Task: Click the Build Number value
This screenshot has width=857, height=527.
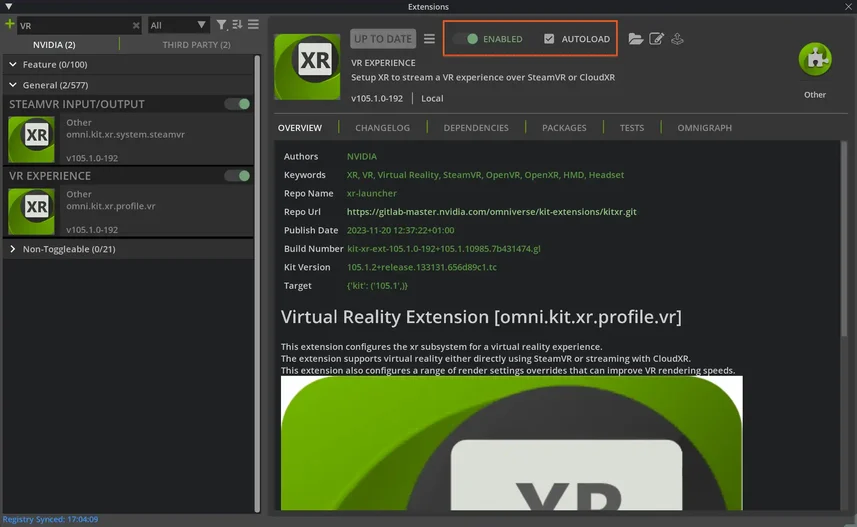Action: (443, 249)
